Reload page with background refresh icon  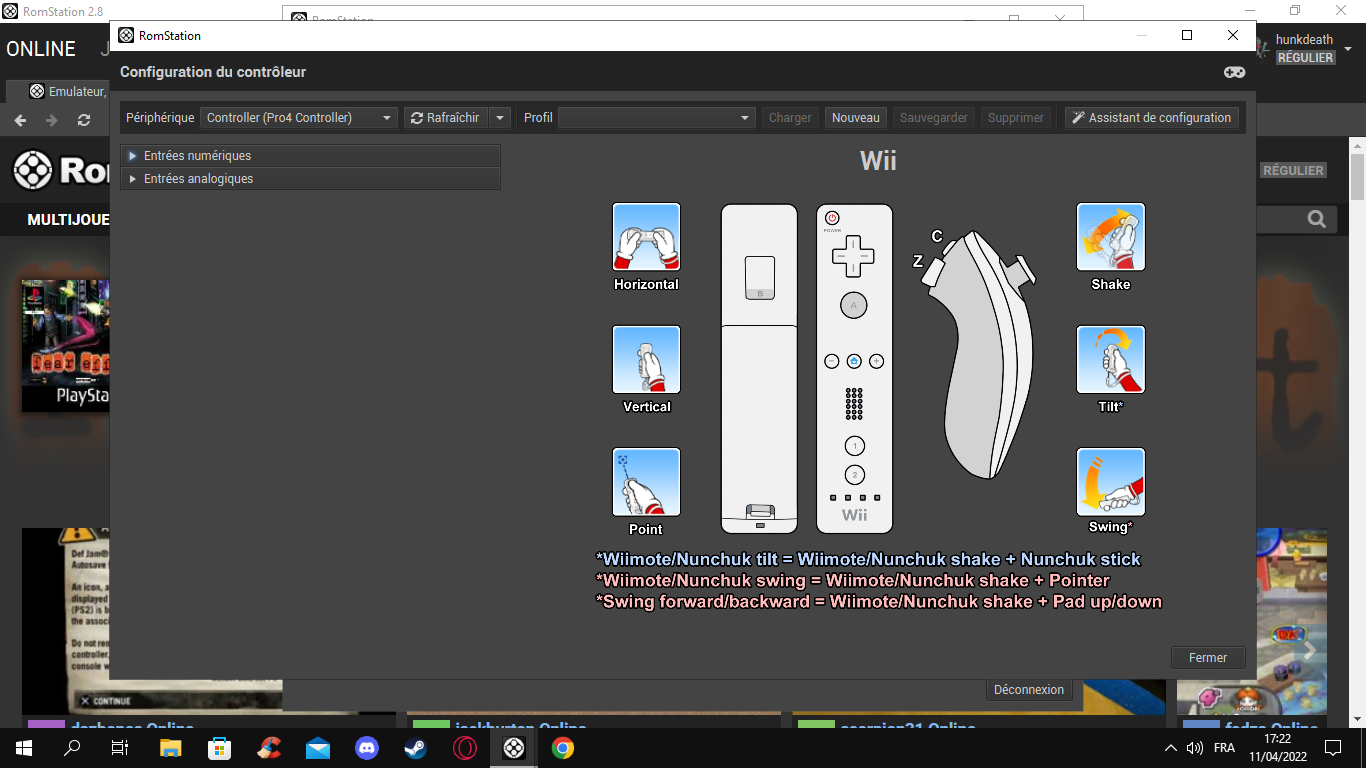pos(84,120)
